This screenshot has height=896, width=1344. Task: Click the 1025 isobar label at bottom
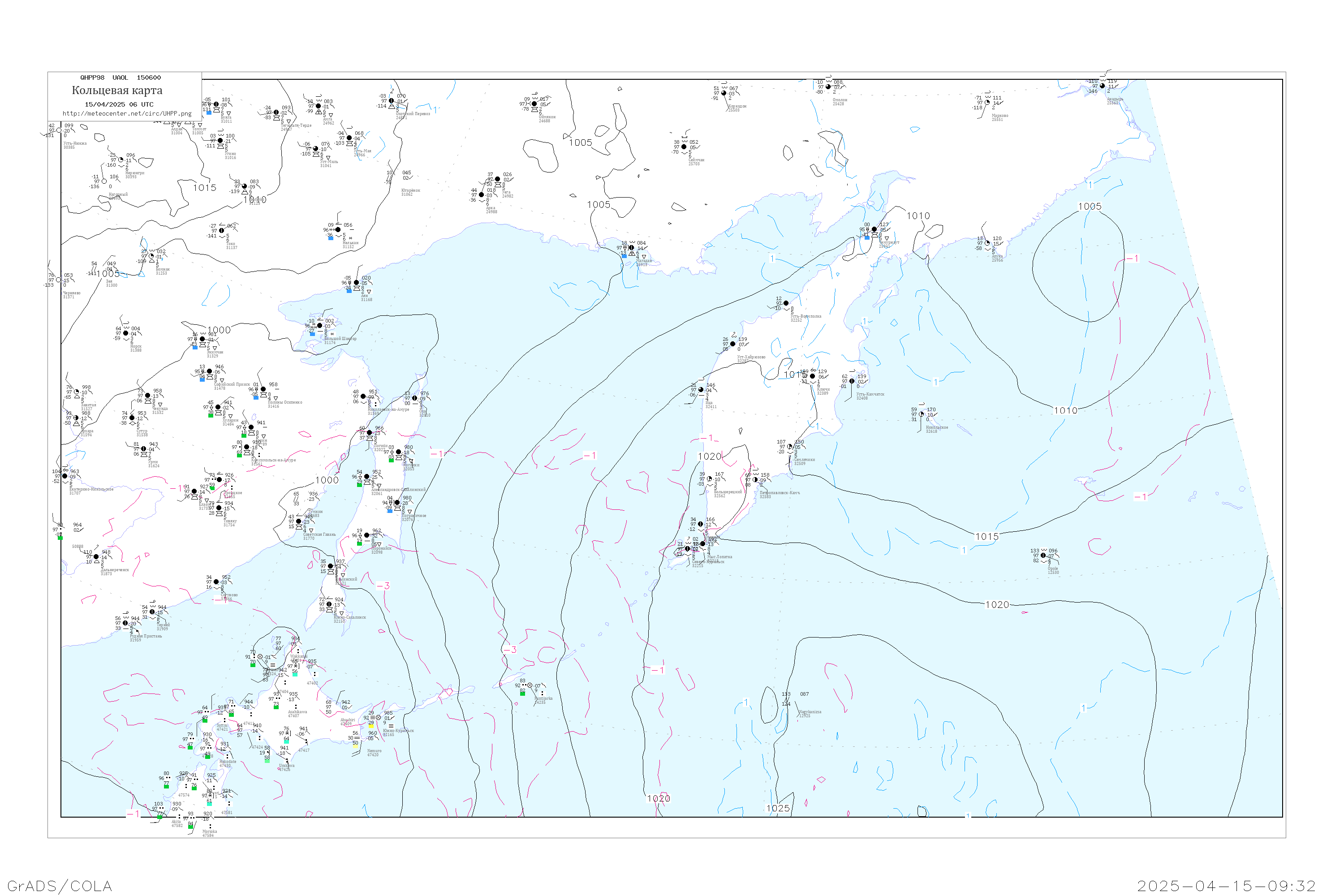tap(778, 808)
